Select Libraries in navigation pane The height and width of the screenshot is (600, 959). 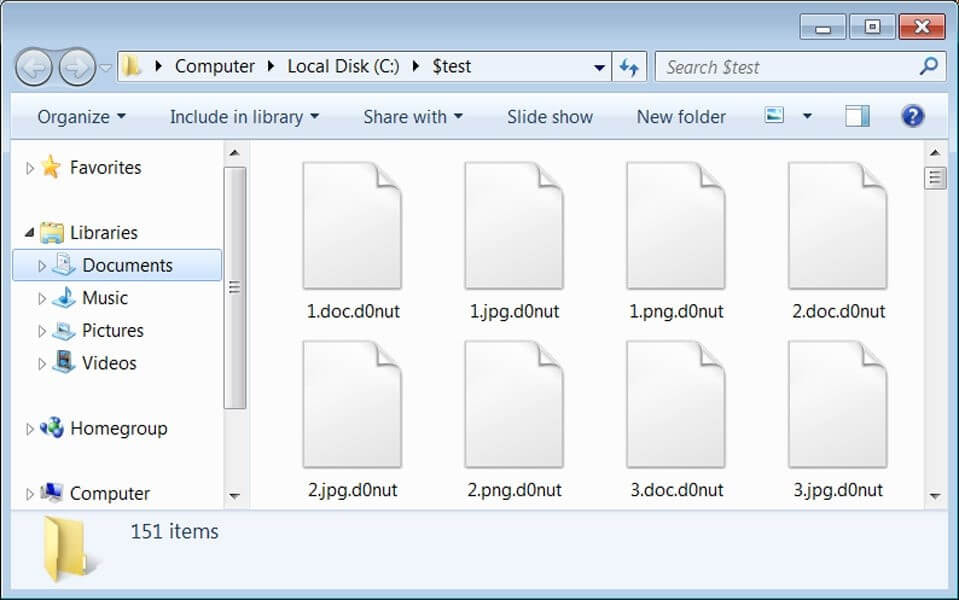103,233
